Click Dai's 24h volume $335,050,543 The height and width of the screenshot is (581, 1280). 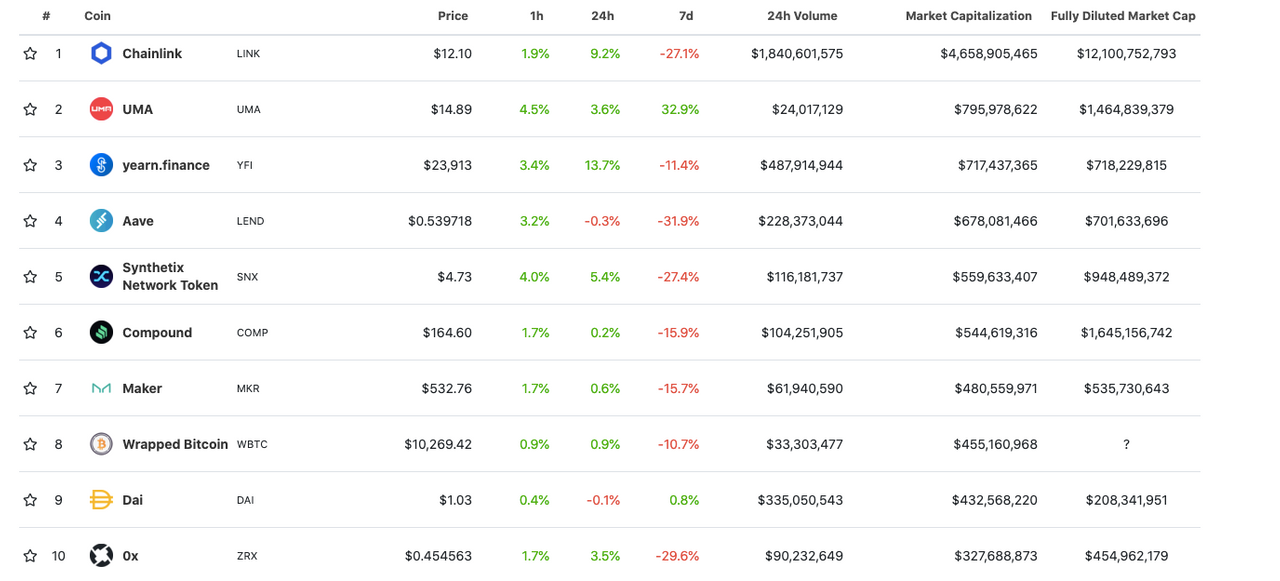(801, 500)
